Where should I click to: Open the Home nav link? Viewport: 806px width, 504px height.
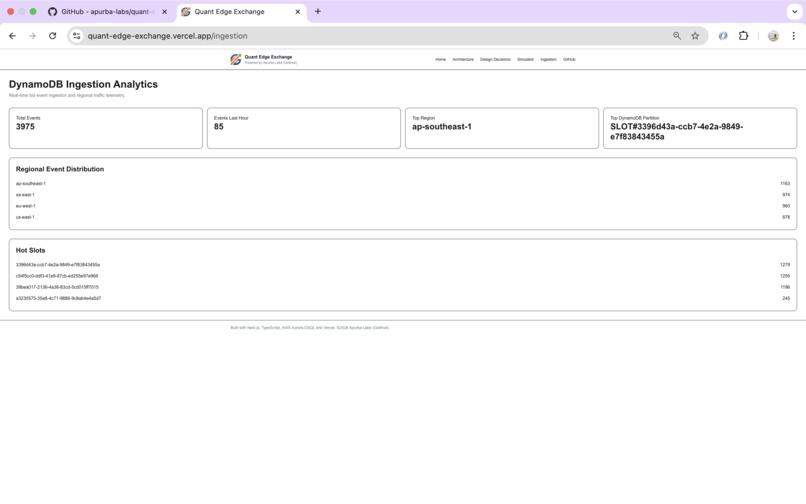441,60
